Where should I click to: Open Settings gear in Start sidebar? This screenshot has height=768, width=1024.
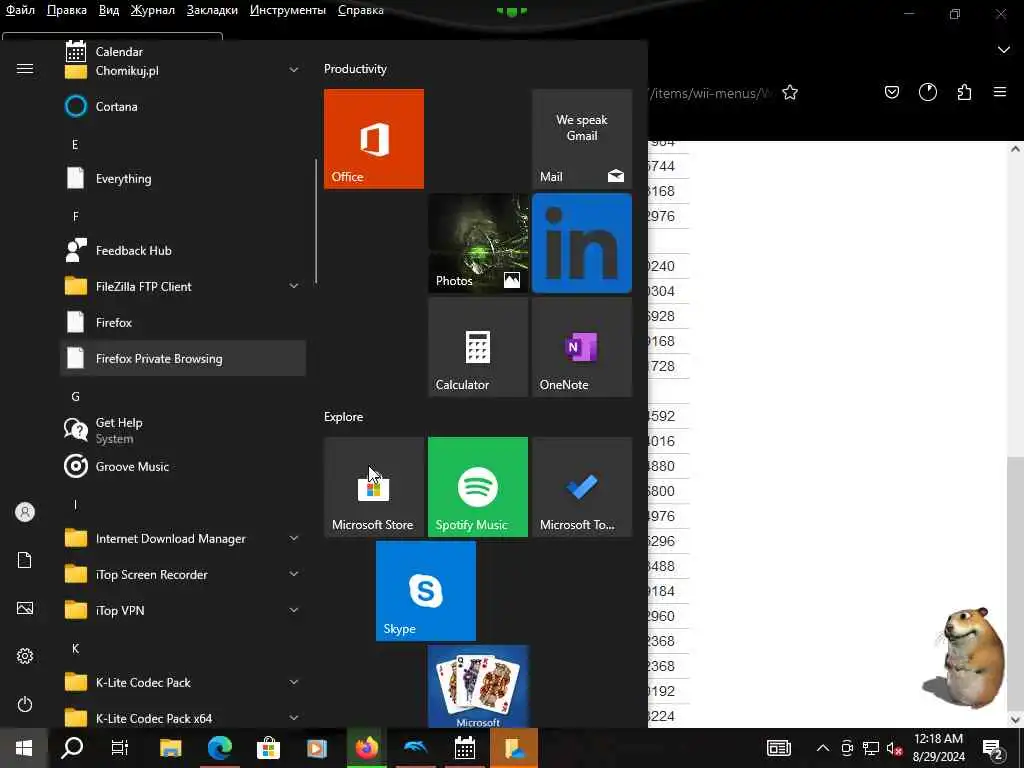pyautogui.click(x=25, y=656)
